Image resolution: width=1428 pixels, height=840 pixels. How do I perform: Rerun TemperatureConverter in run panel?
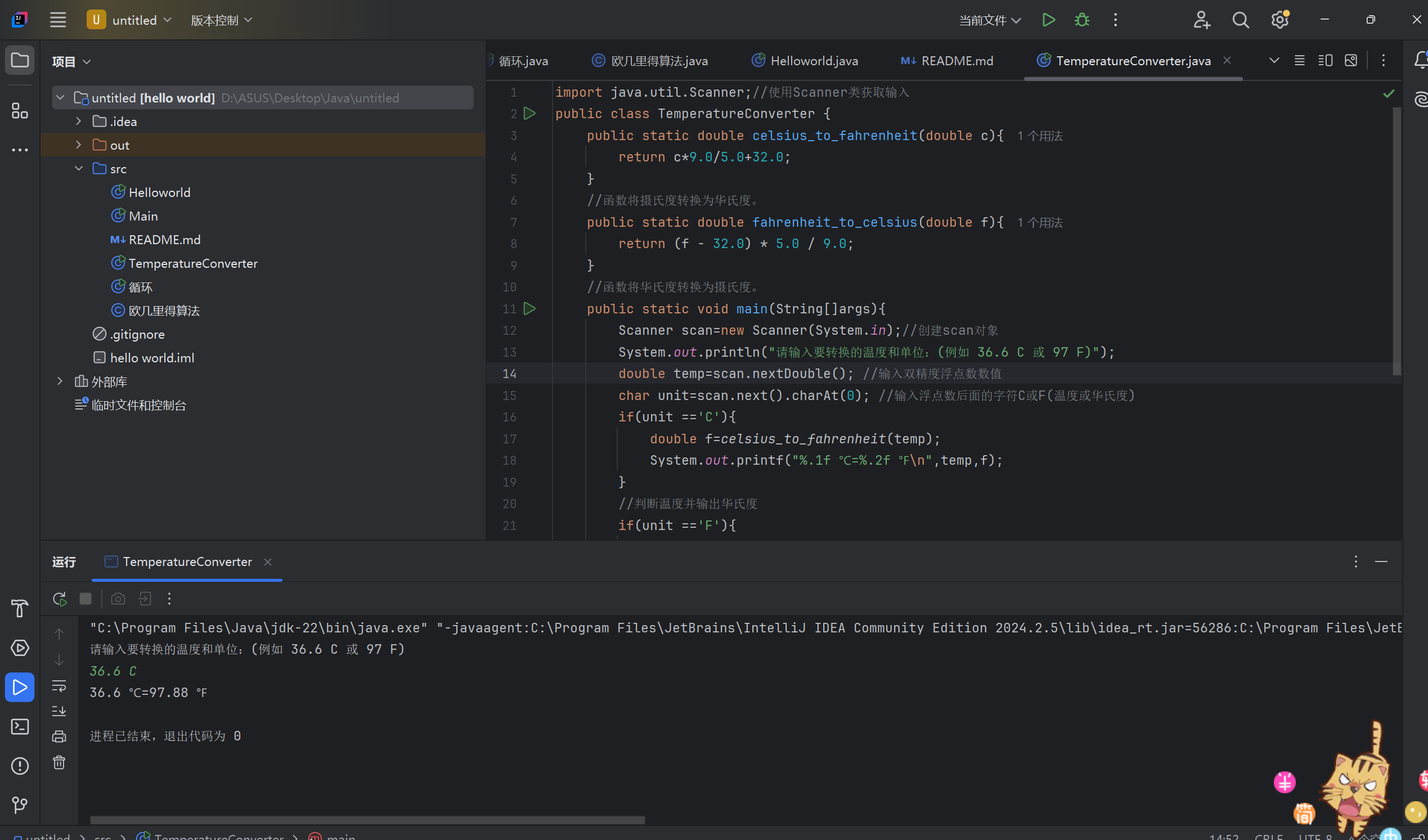pyautogui.click(x=60, y=599)
